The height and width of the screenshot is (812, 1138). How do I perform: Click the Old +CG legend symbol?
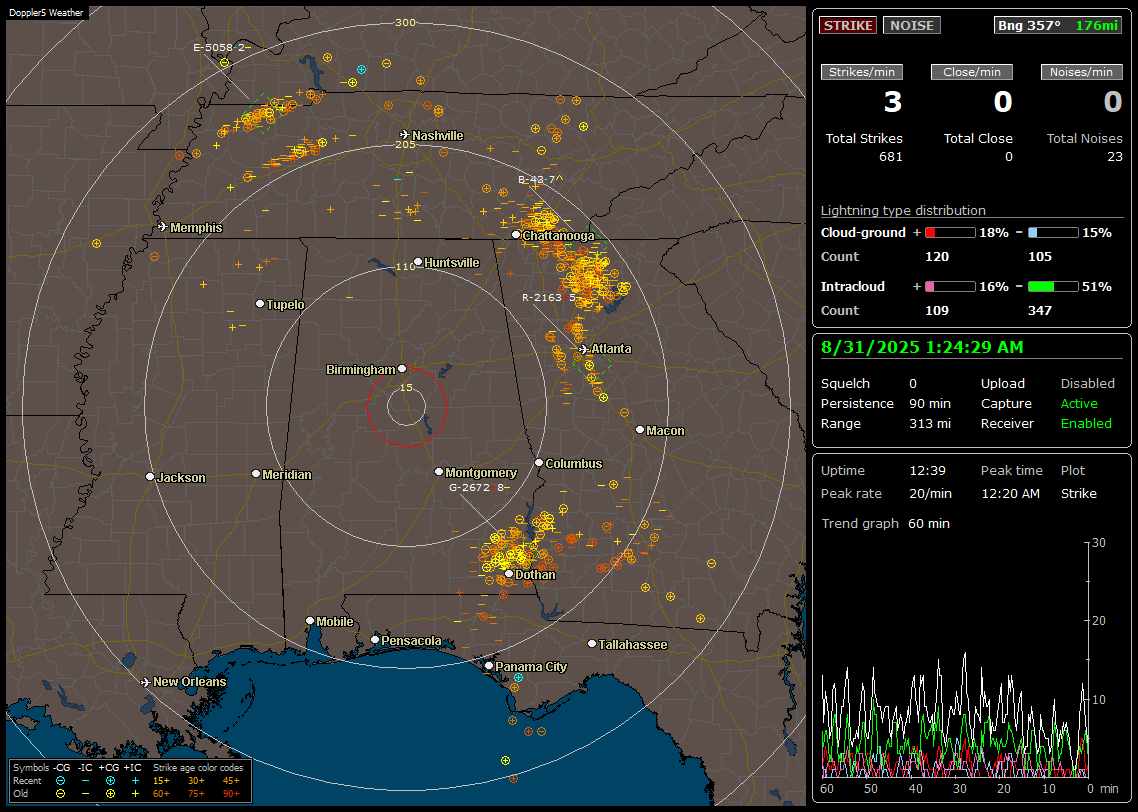(x=110, y=794)
